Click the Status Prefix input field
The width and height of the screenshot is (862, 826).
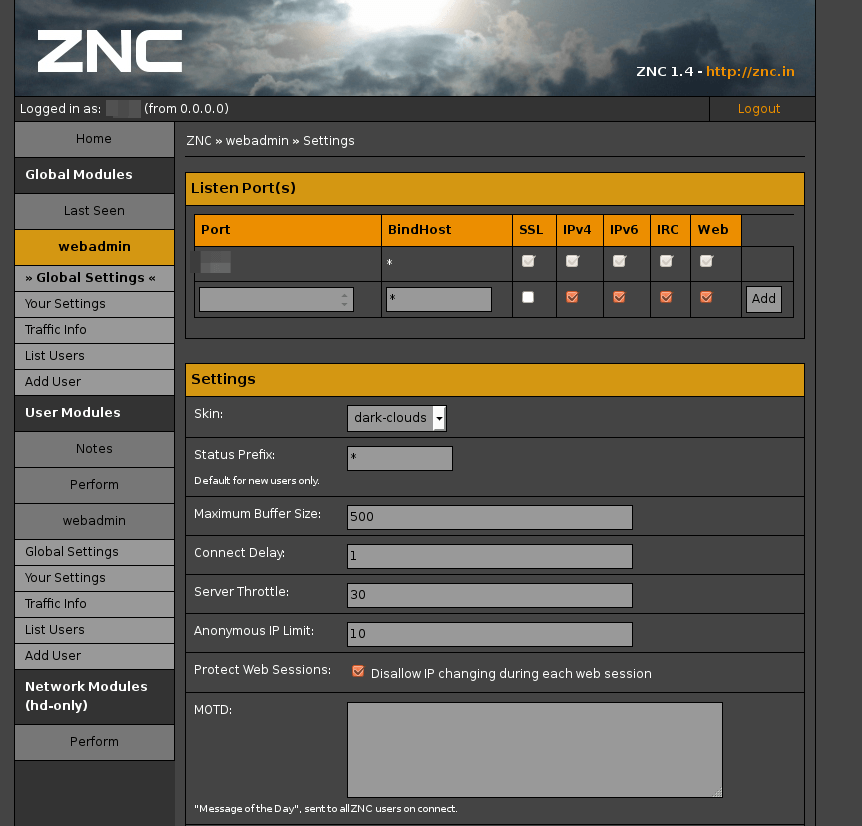point(400,458)
